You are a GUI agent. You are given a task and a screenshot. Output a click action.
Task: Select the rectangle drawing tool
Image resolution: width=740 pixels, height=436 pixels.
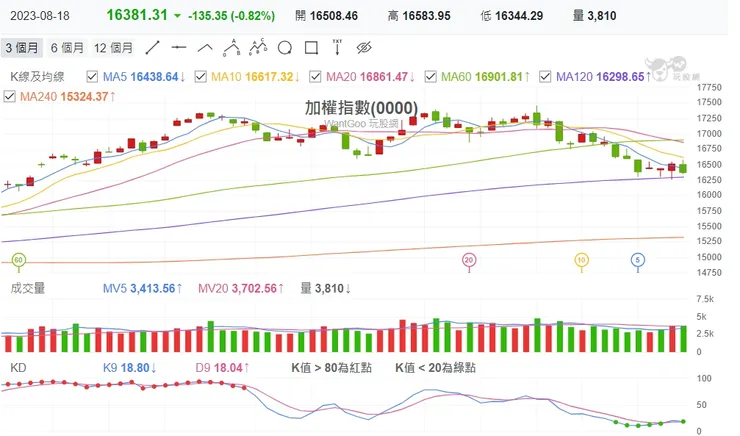coord(311,48)
